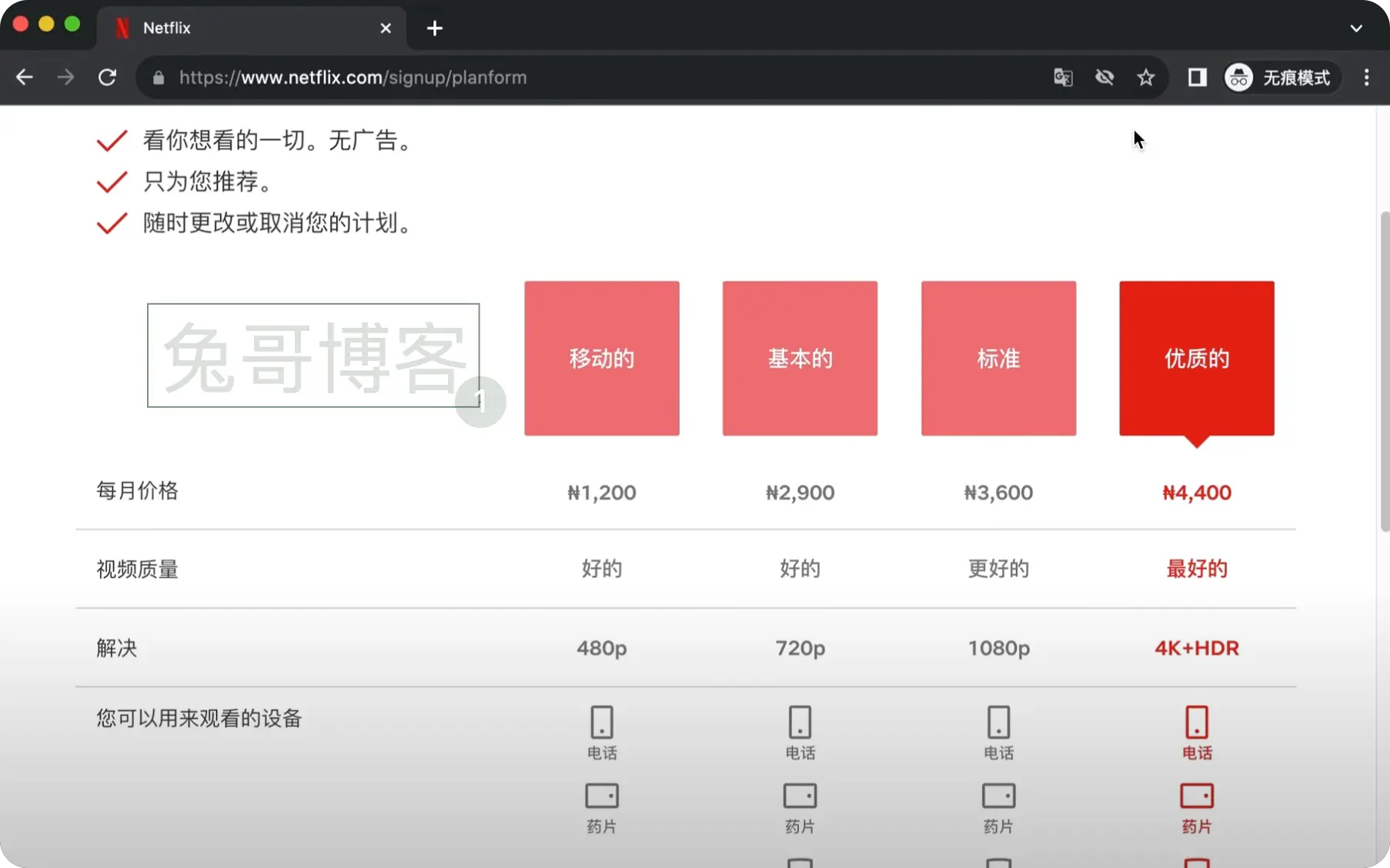Bookmark this page with star icon
The height and width of the screenshot is (868, 1390).
click(x=1146, y=78)
